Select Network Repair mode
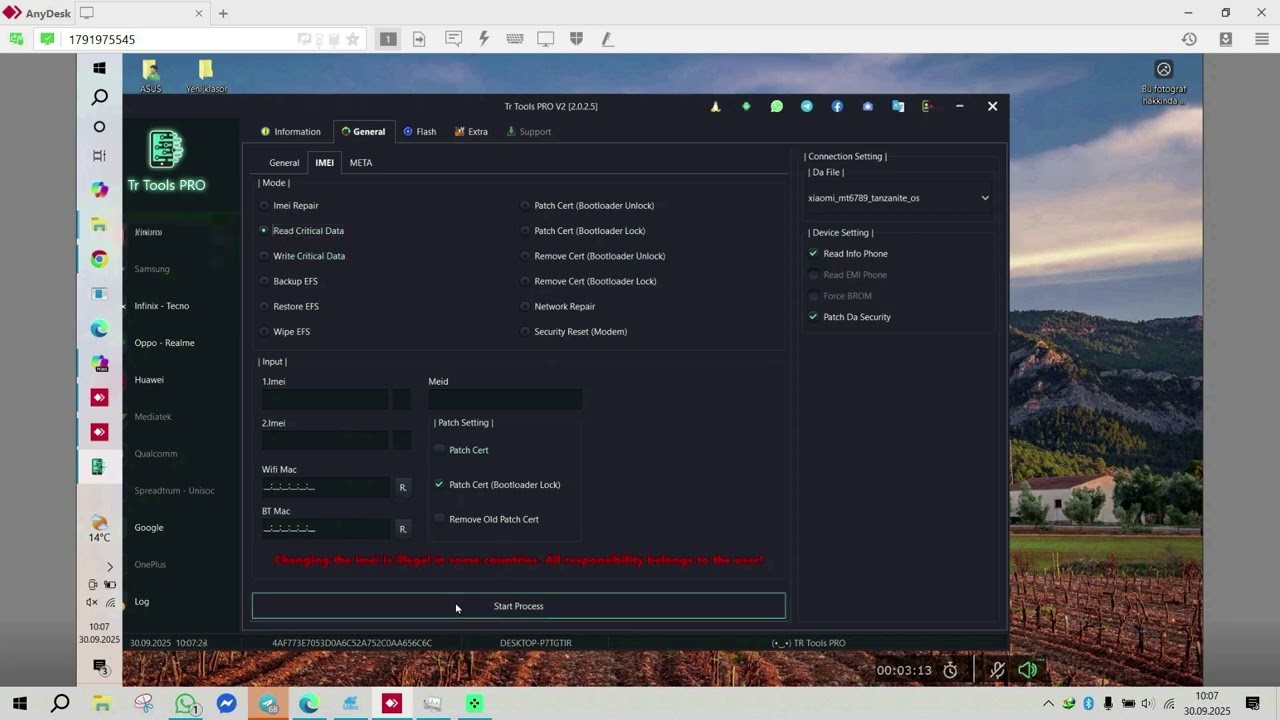 pyautogui.click(x=558, y=306)
